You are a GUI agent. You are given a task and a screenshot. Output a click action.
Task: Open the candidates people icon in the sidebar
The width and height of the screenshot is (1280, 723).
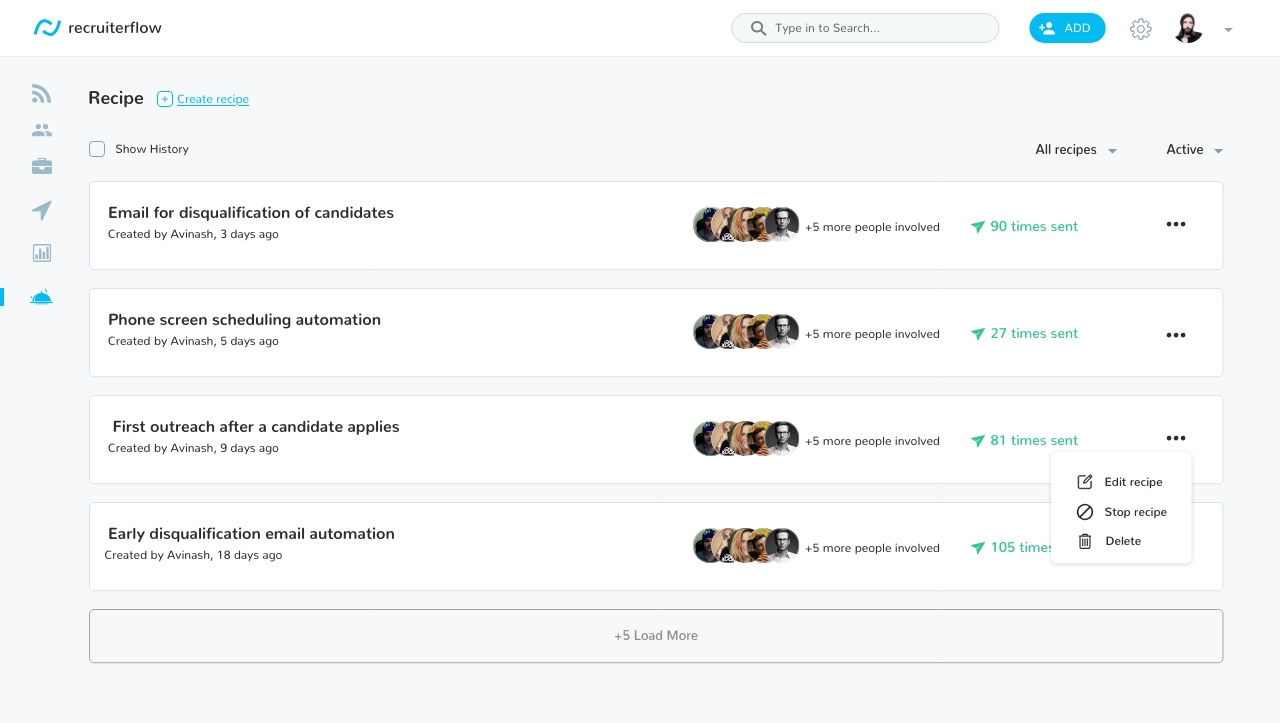(41, 130)
